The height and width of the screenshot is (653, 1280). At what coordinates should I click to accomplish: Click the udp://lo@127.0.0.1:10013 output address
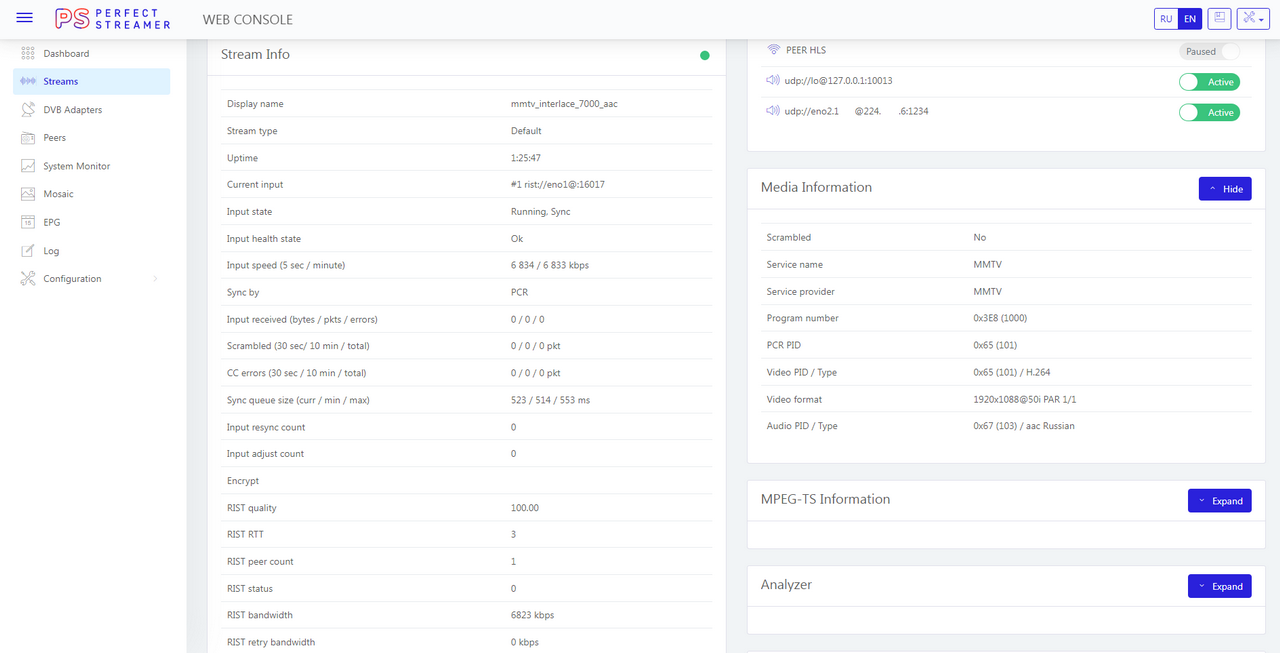click(x=838, y=81)
